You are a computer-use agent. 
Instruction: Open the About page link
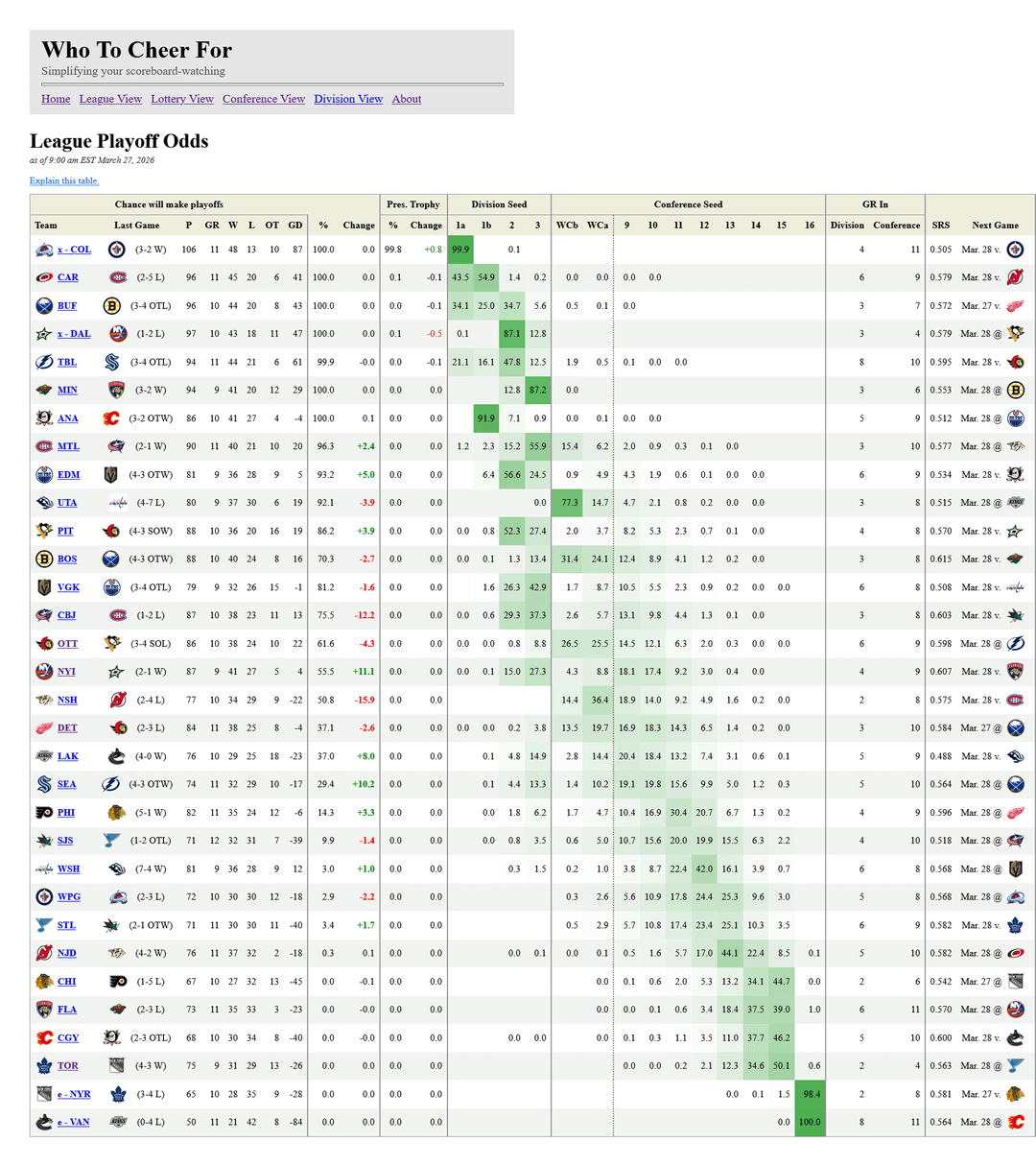coord(407,99)
